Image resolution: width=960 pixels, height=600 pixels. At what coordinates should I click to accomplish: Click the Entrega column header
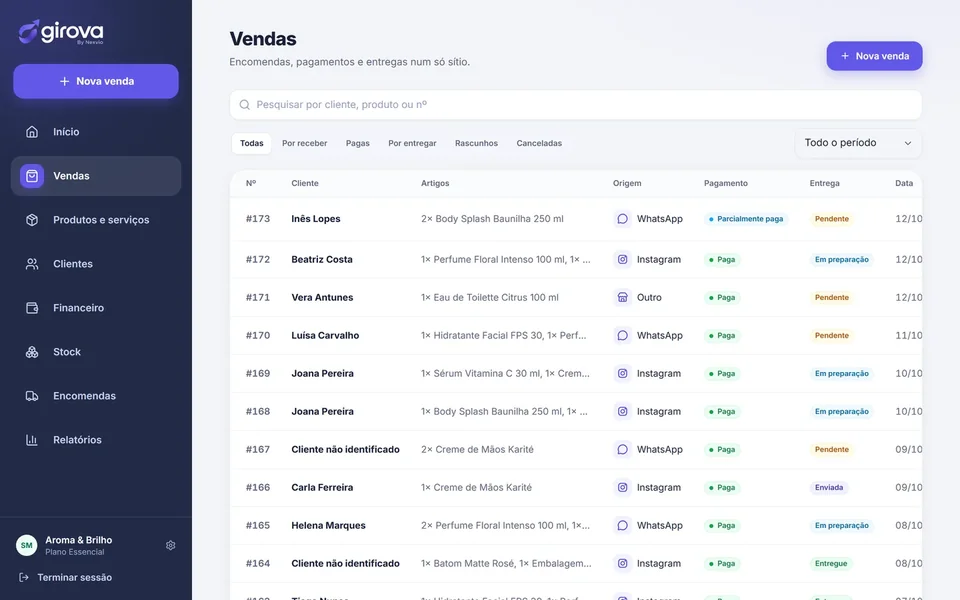(824, 183)
